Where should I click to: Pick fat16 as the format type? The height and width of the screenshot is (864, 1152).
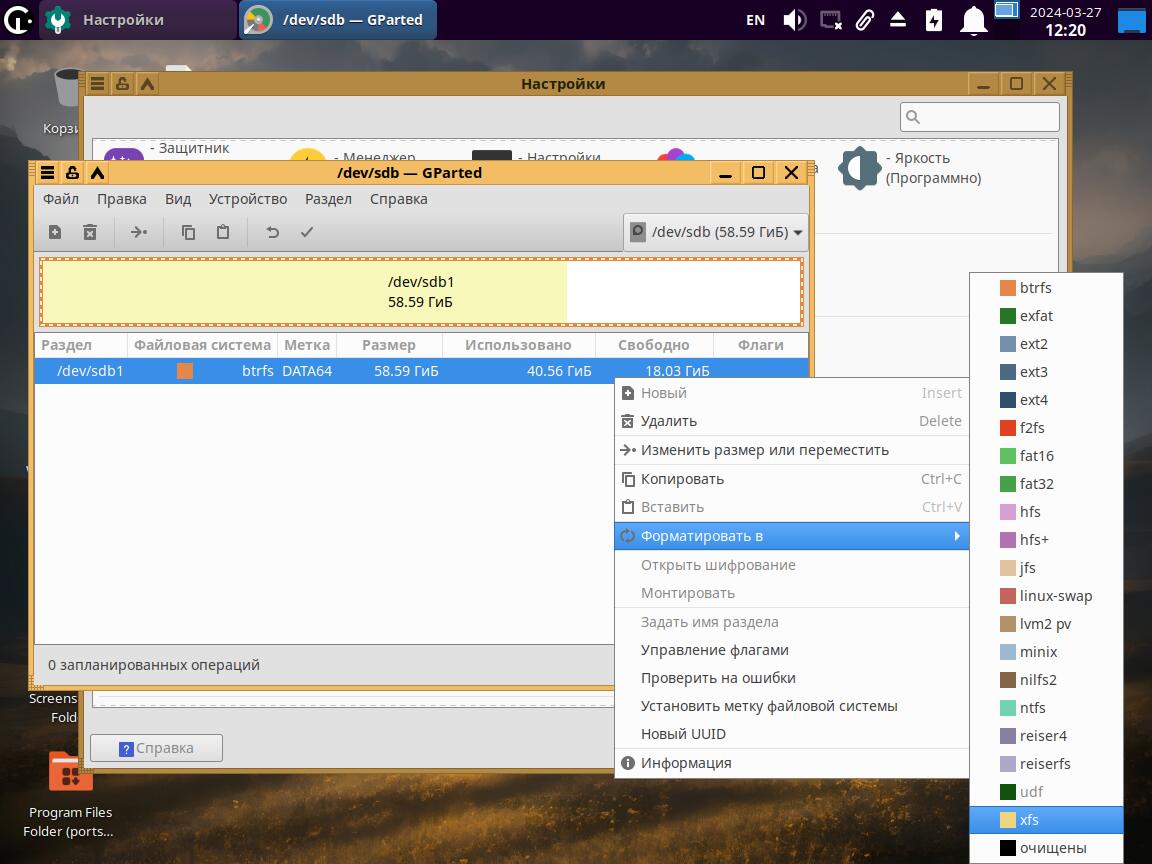coord(1046,456)
